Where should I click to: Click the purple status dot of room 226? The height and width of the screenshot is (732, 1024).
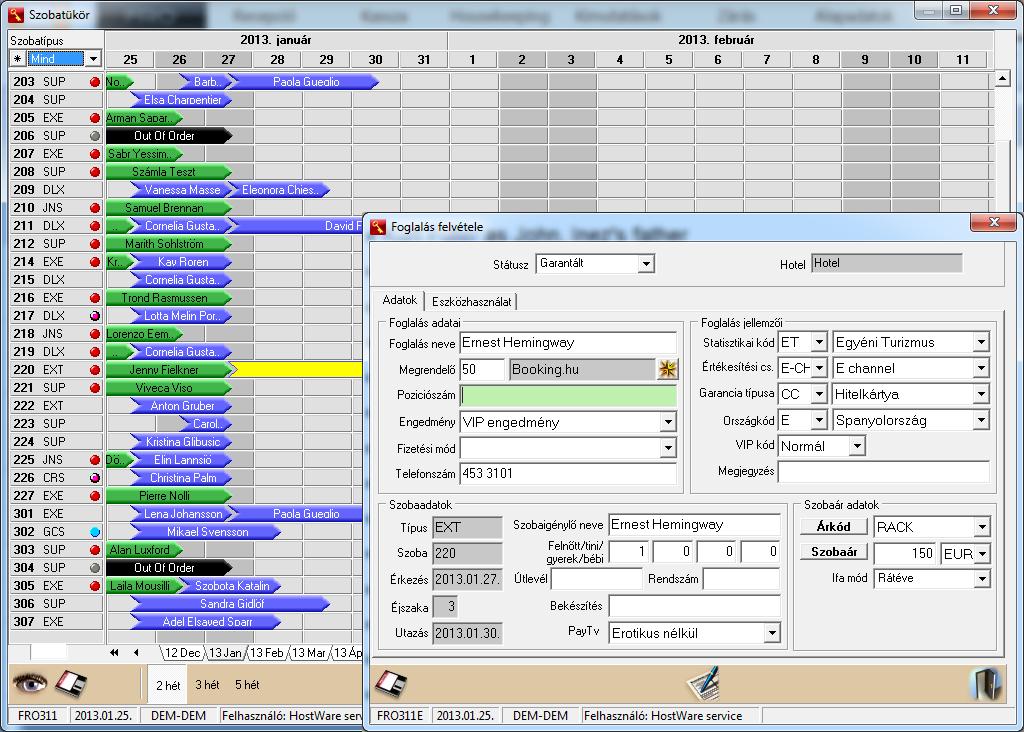95,478
